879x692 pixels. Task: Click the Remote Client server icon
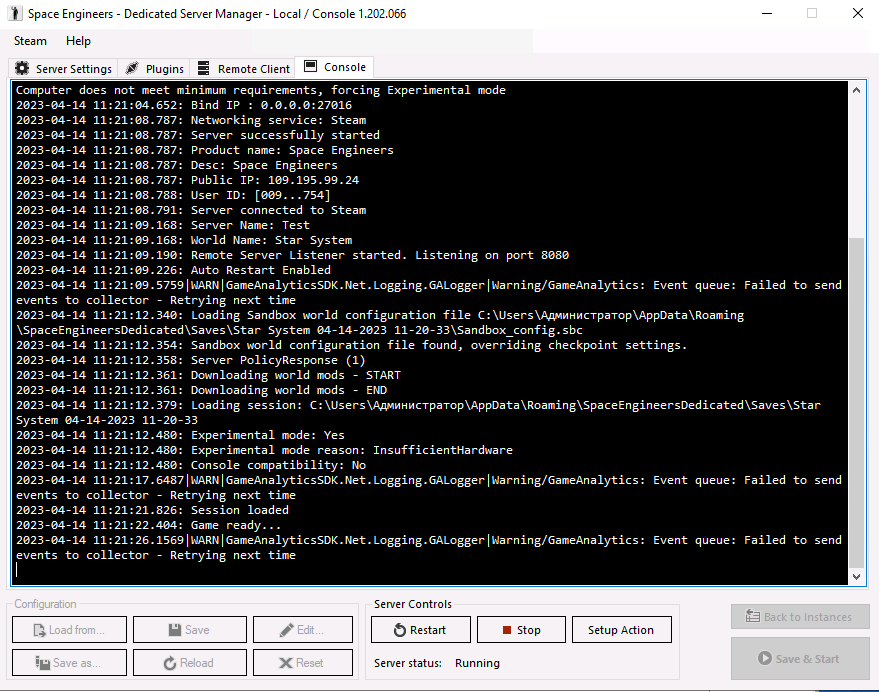pyautogui.click(x=204, y=69)
